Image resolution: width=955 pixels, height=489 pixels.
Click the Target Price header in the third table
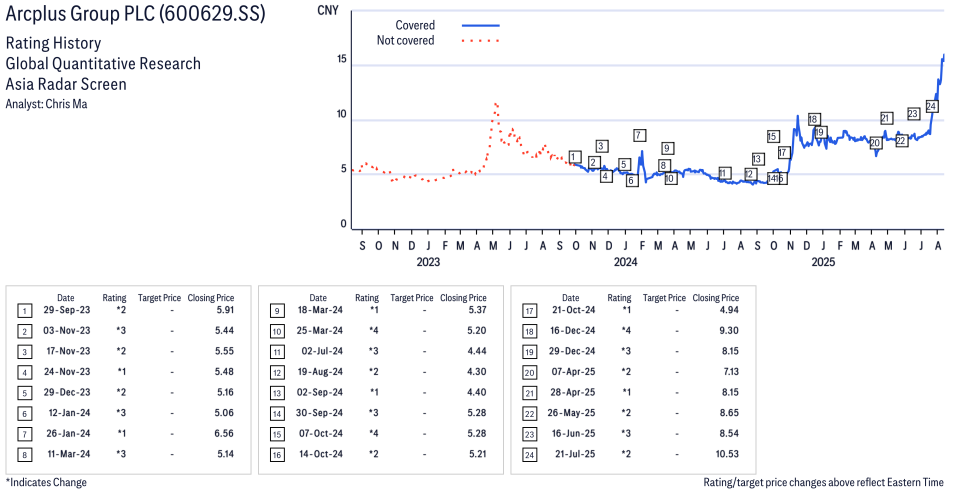tap(664, 298)
